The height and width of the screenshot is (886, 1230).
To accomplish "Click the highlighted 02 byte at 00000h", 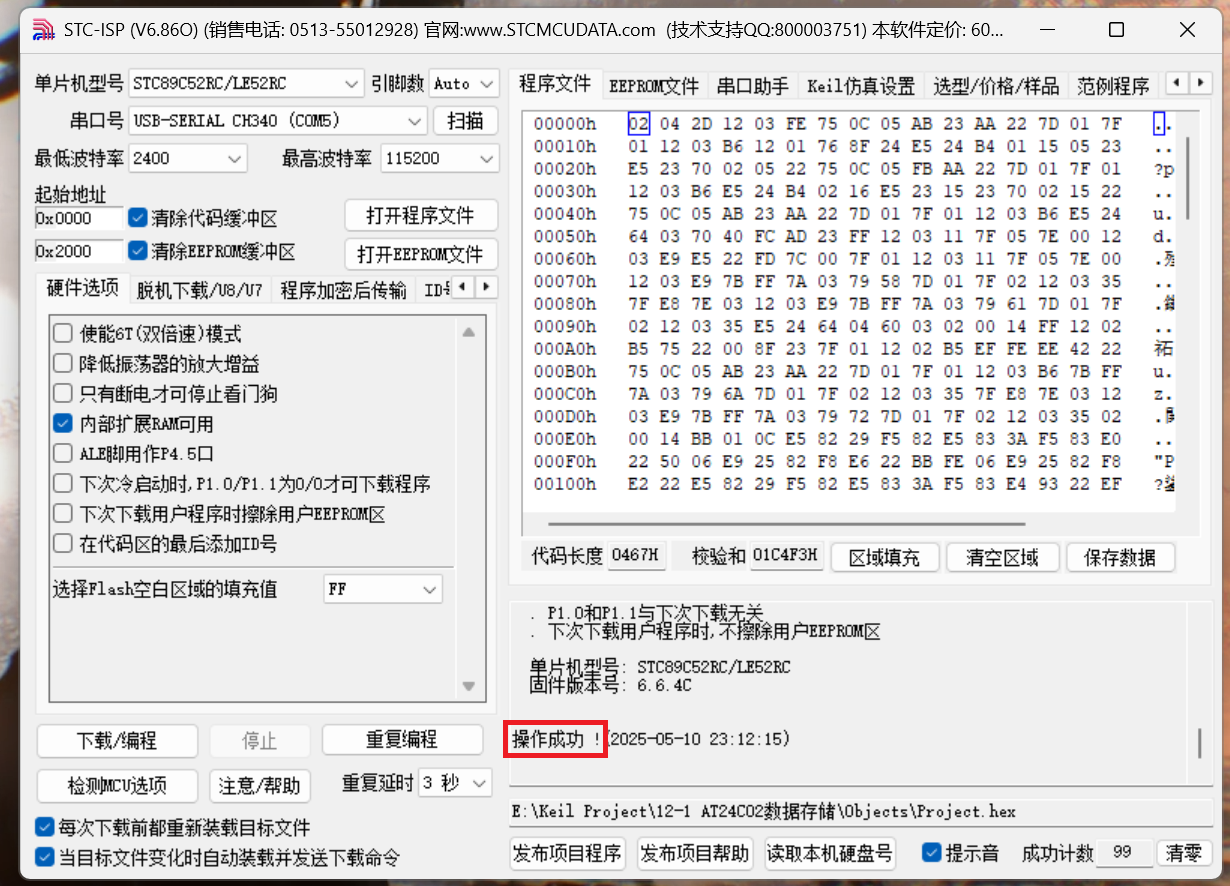I will pos(639,124).
